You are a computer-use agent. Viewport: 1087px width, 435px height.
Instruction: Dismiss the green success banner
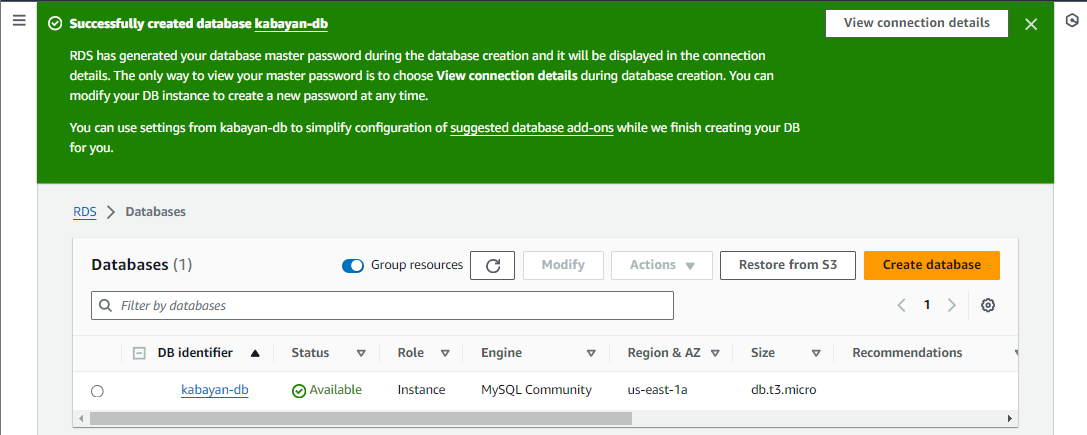click(x=1031, y=24)
